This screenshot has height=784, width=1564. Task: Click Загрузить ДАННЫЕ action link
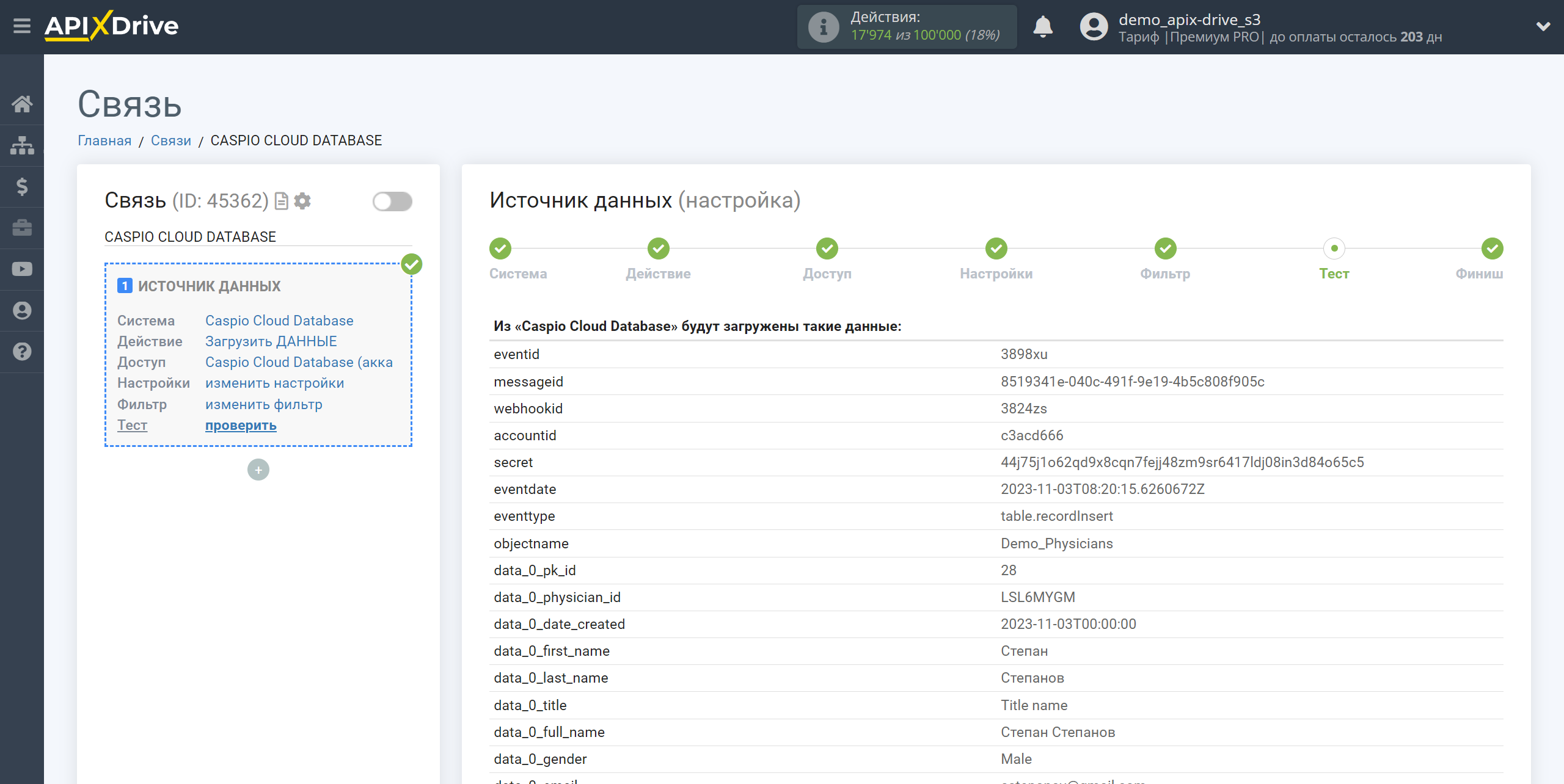(271, 341)
